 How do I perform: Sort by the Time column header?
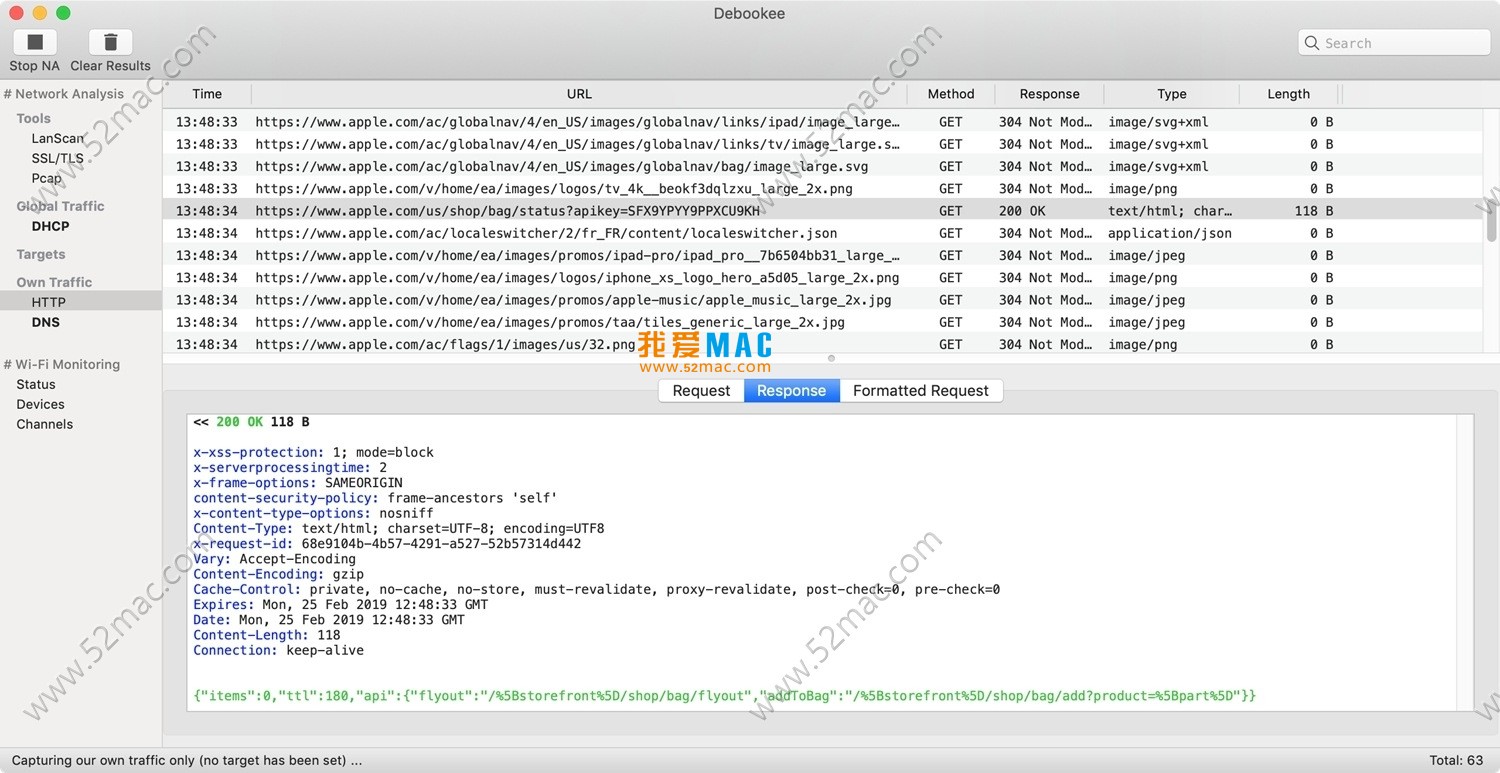point(207,94)
